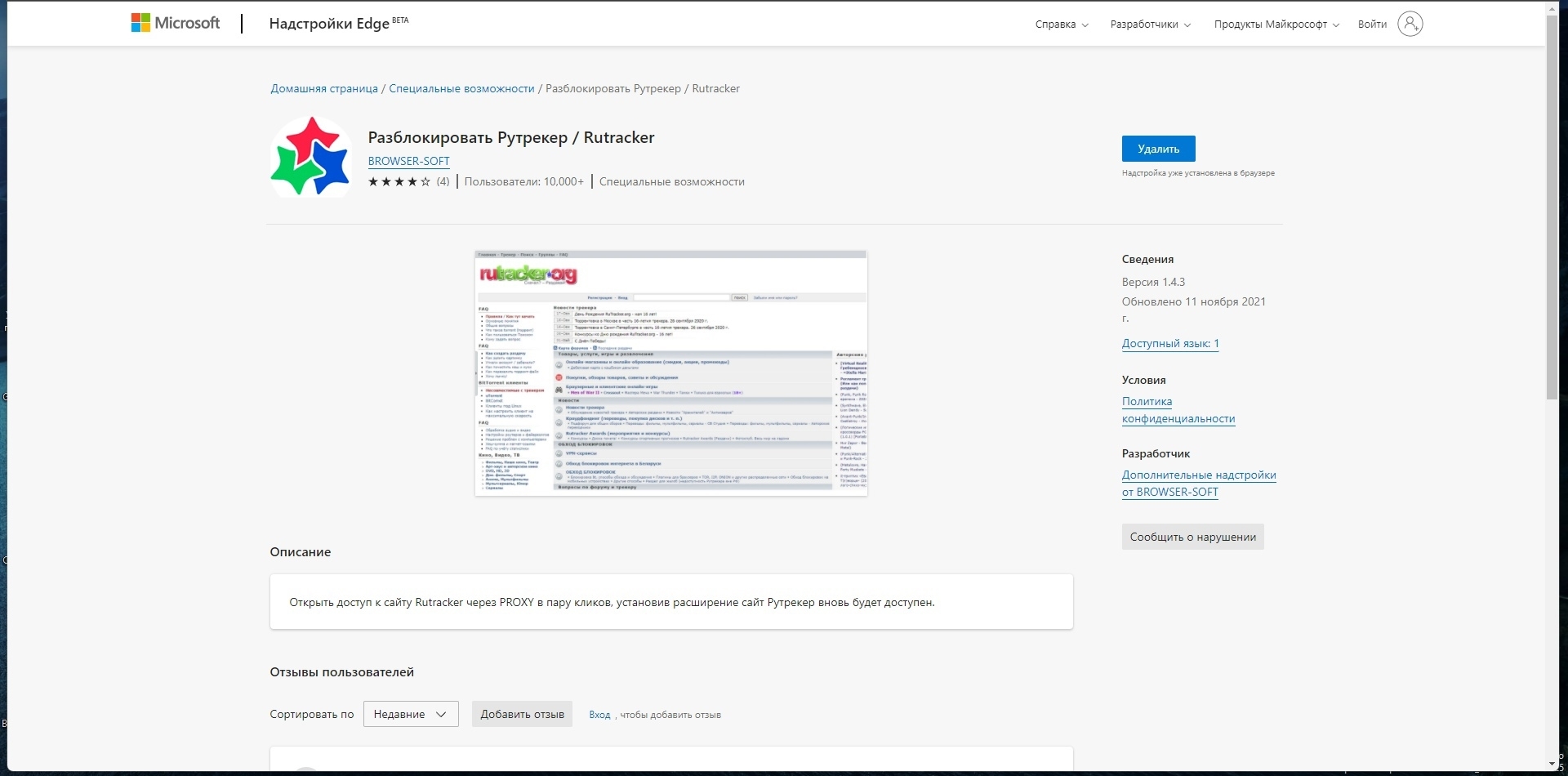This screenshot has width=1568, height=776.
Task: Expand the Продукты Майкрософт menu
Action: click(1276, 25)
